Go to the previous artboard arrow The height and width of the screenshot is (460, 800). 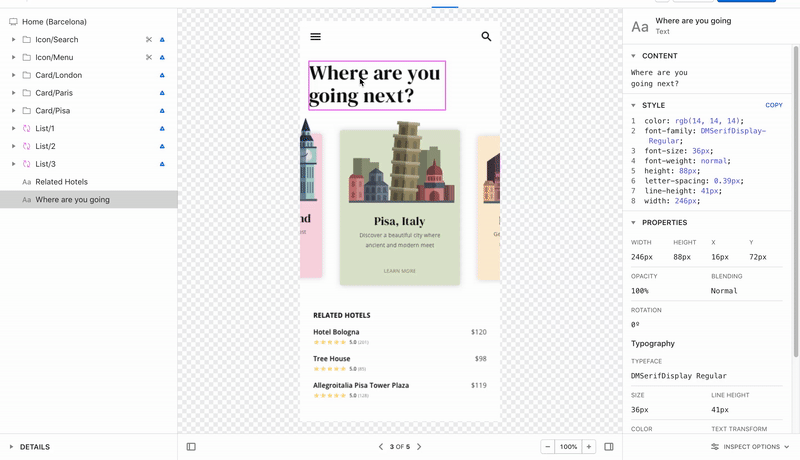coord(381,447)
